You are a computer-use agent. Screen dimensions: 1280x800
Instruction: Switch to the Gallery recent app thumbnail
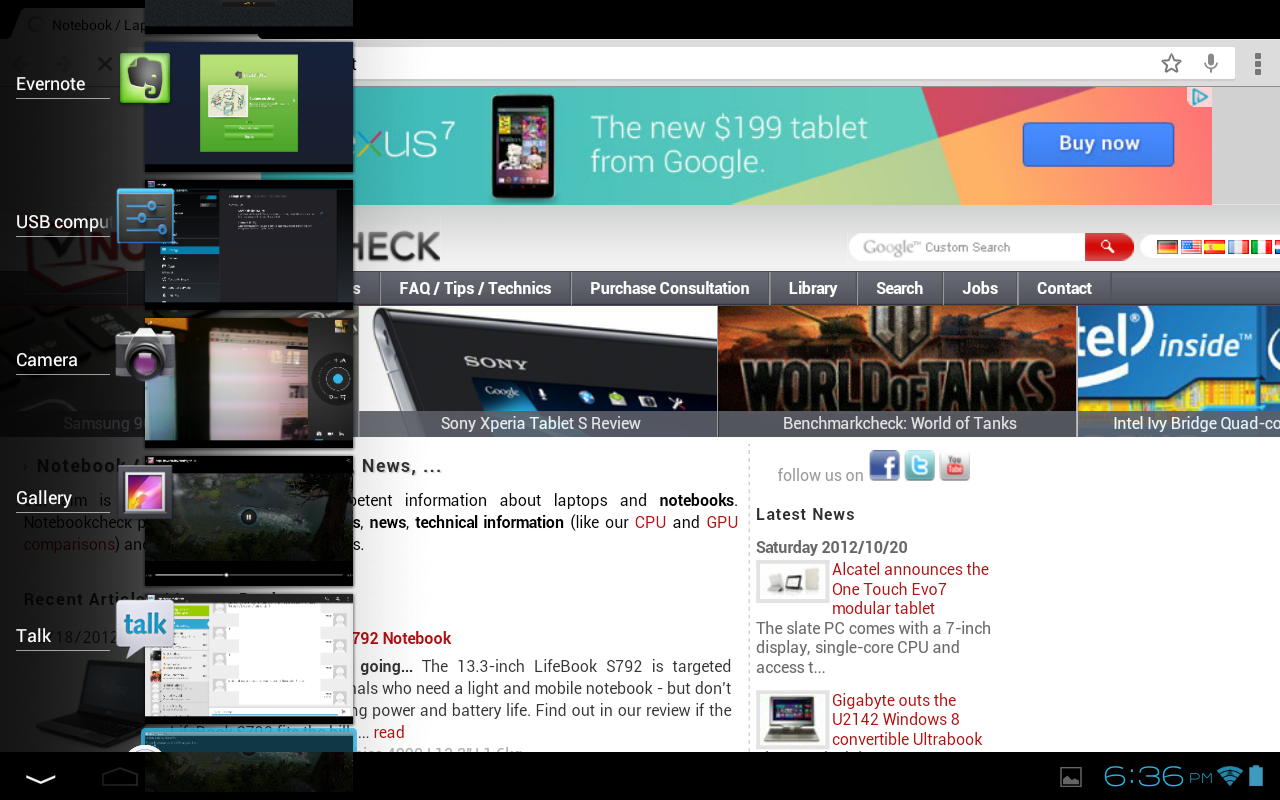pos(249,519)
